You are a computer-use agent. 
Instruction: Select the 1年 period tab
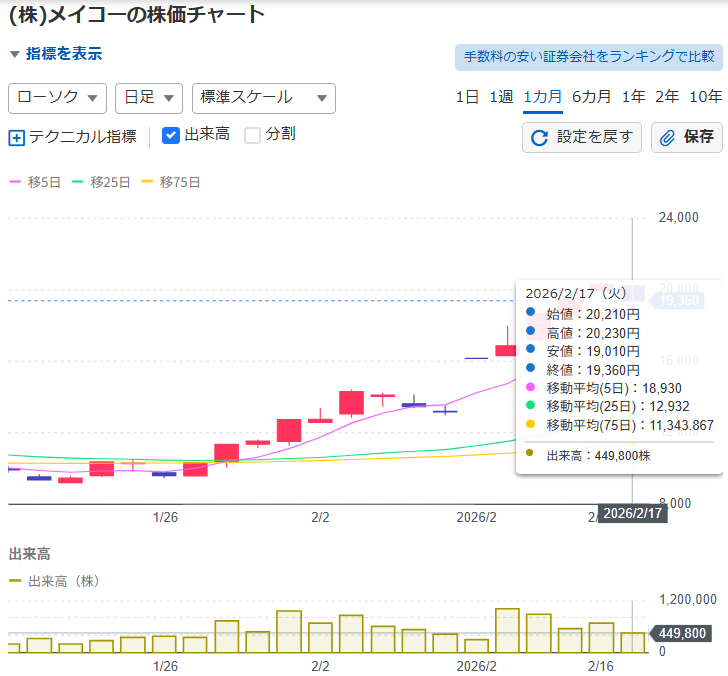click(x=633, y=97)
